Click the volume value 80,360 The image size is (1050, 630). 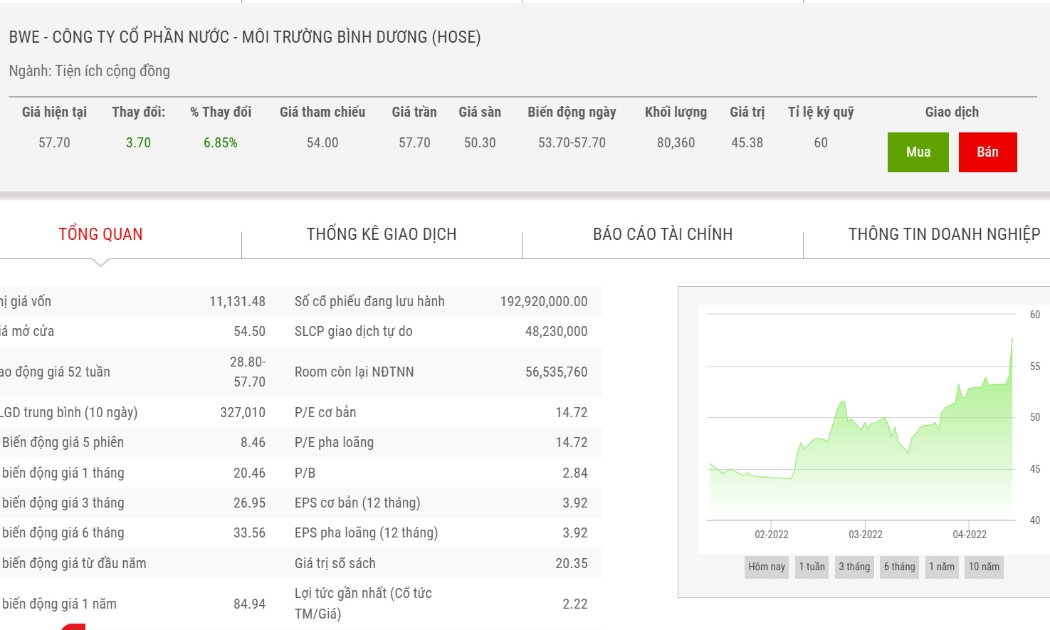point(676,143)
